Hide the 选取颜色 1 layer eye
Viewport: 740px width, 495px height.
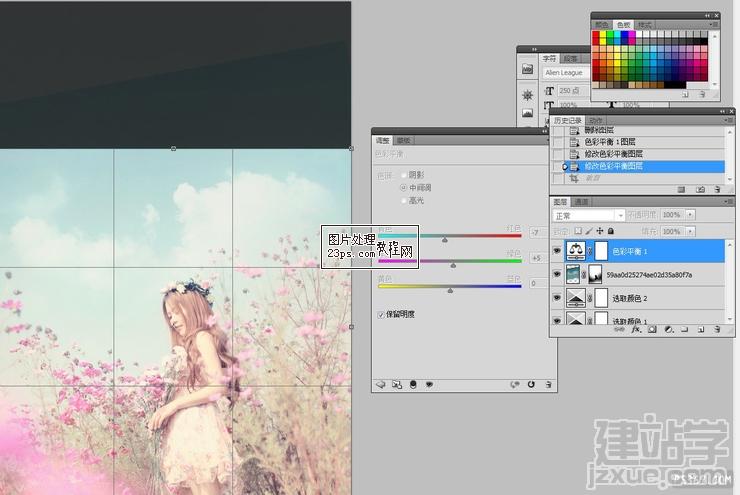pos(557,320)
